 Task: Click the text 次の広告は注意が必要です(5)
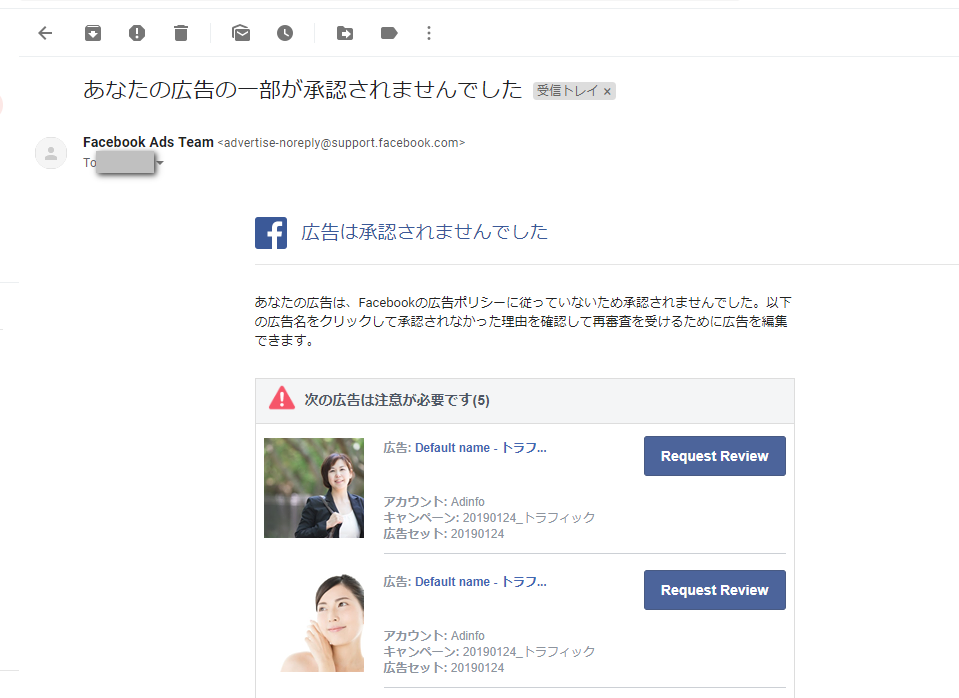pyautogui.click(x=397, y=400)
